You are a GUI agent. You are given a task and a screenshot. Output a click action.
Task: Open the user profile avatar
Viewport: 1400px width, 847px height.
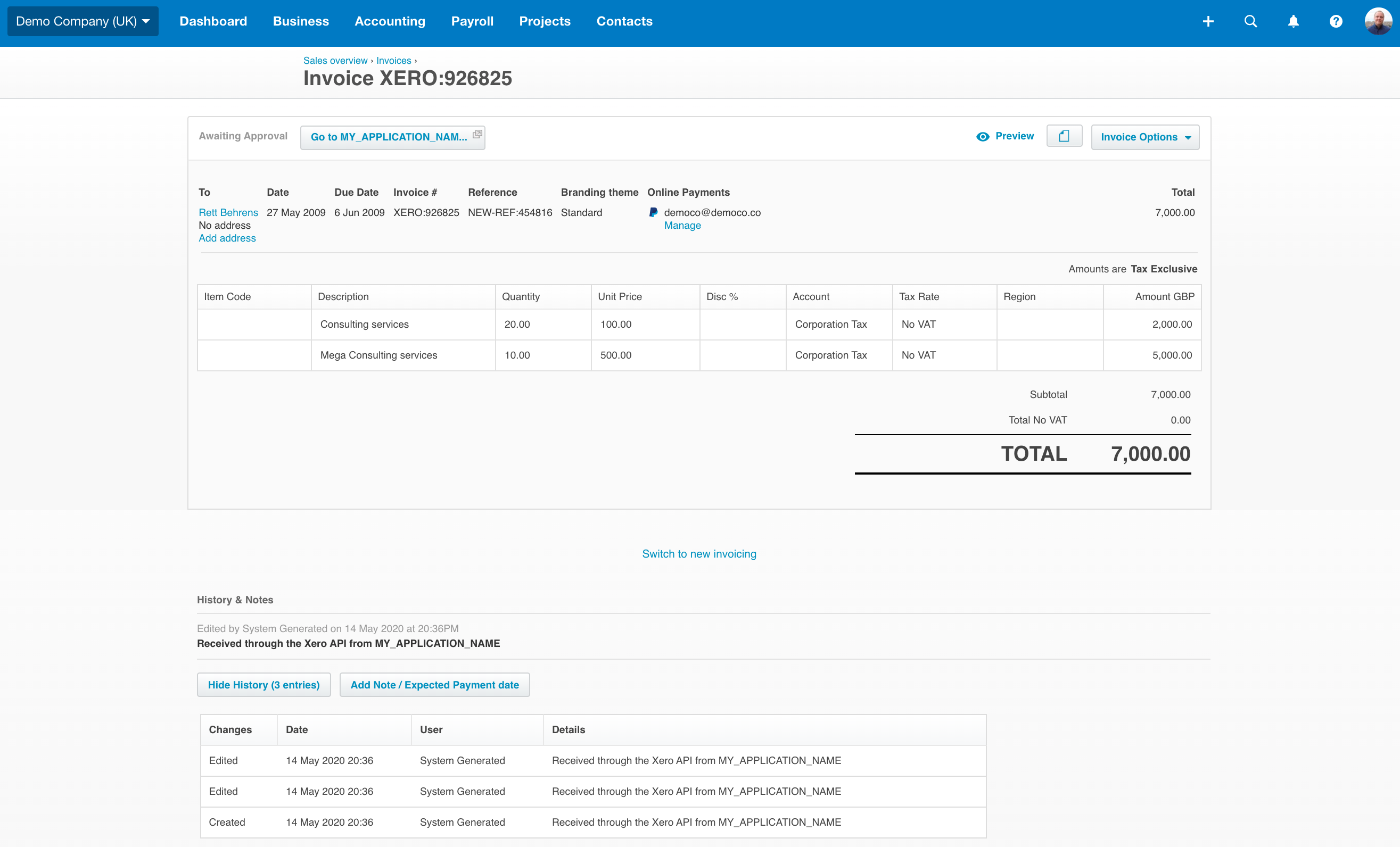1378,22
